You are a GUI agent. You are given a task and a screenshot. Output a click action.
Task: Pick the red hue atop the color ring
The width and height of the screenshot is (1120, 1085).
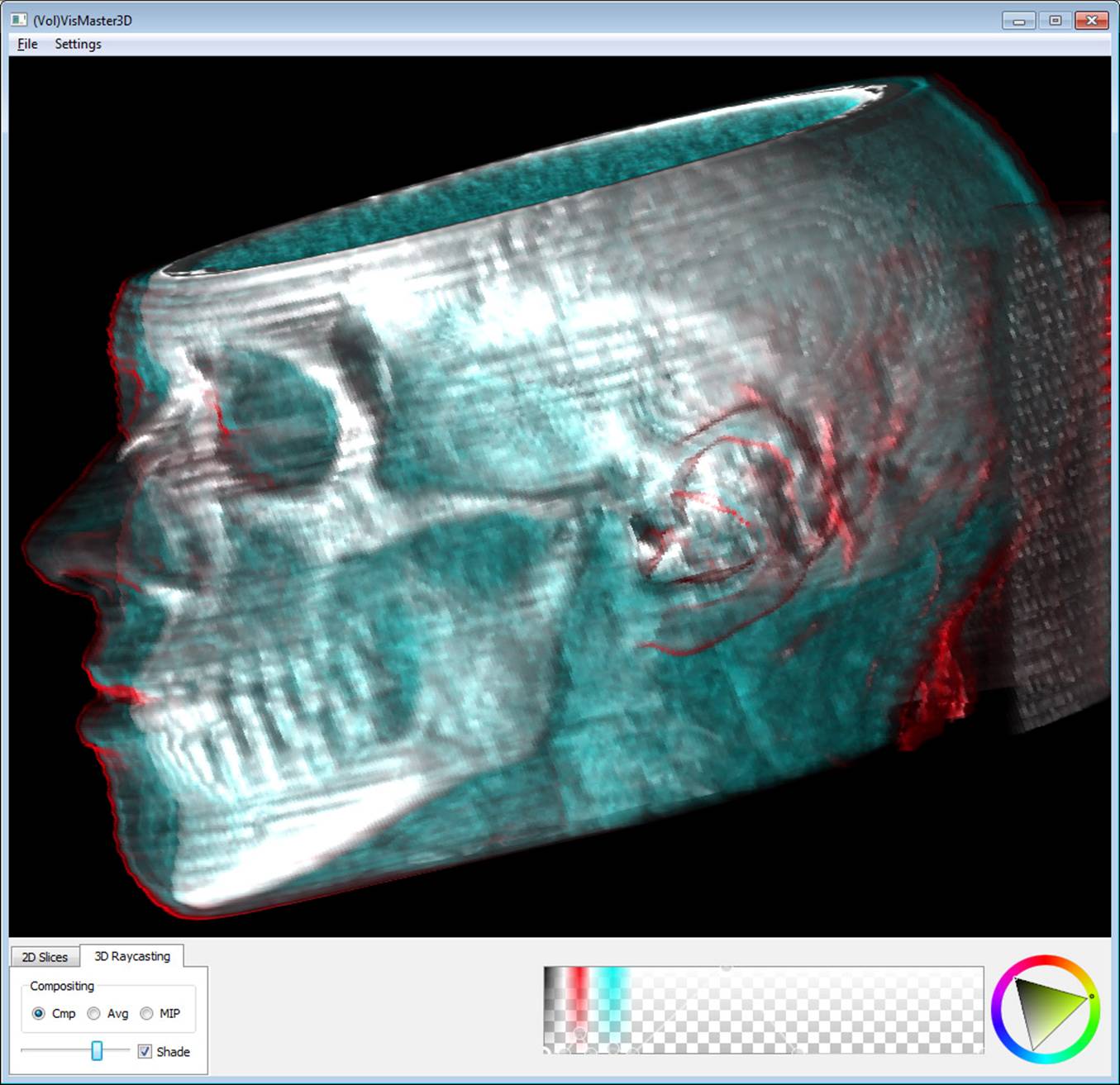coord(1046,960)
